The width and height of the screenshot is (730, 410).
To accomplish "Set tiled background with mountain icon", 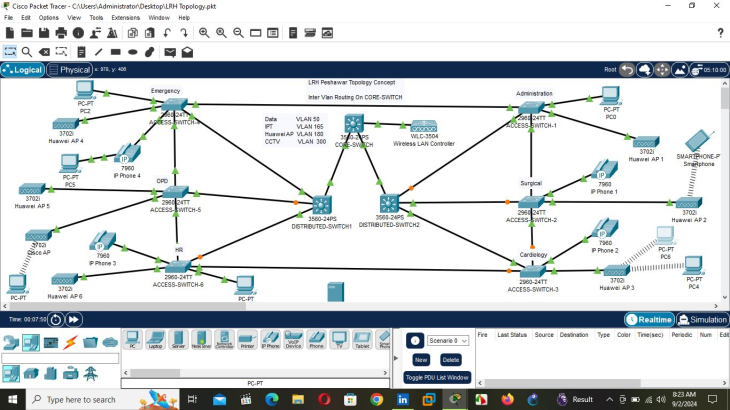I will point(680,70).
